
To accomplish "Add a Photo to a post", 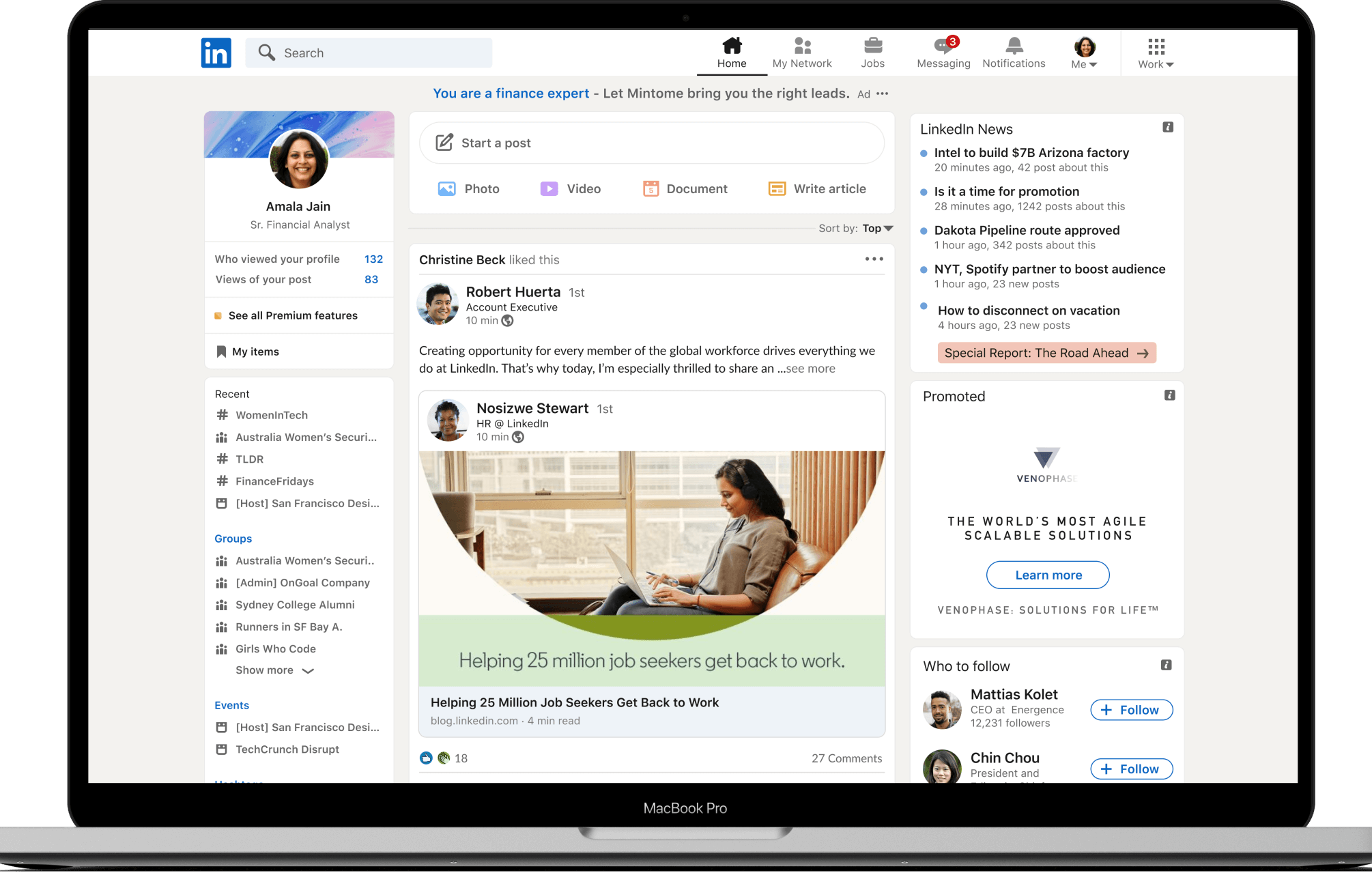I will coord(468,188).
